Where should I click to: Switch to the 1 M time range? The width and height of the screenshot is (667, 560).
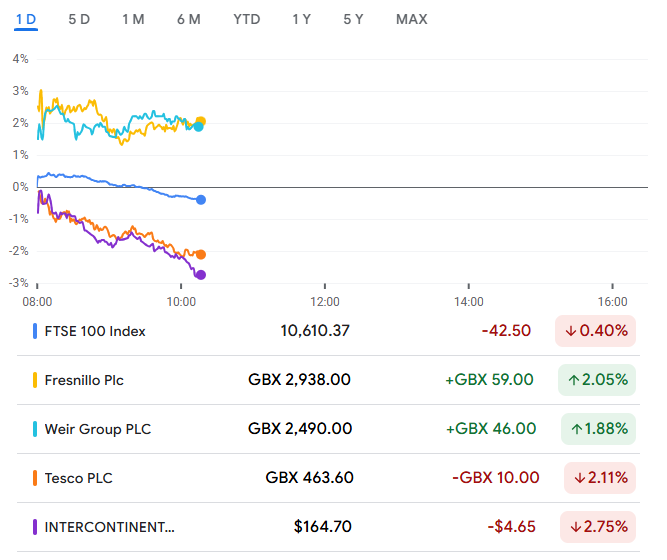(x=133, y=20)
